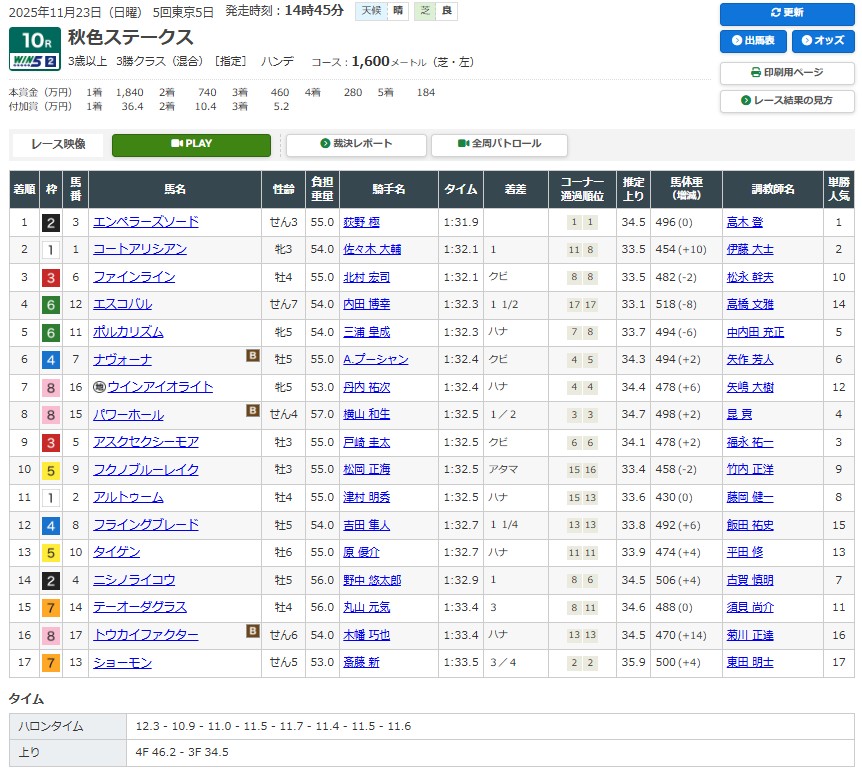Open the 出馬表 race card
This screenshot has height=772, width=862.
coord(753,41)
